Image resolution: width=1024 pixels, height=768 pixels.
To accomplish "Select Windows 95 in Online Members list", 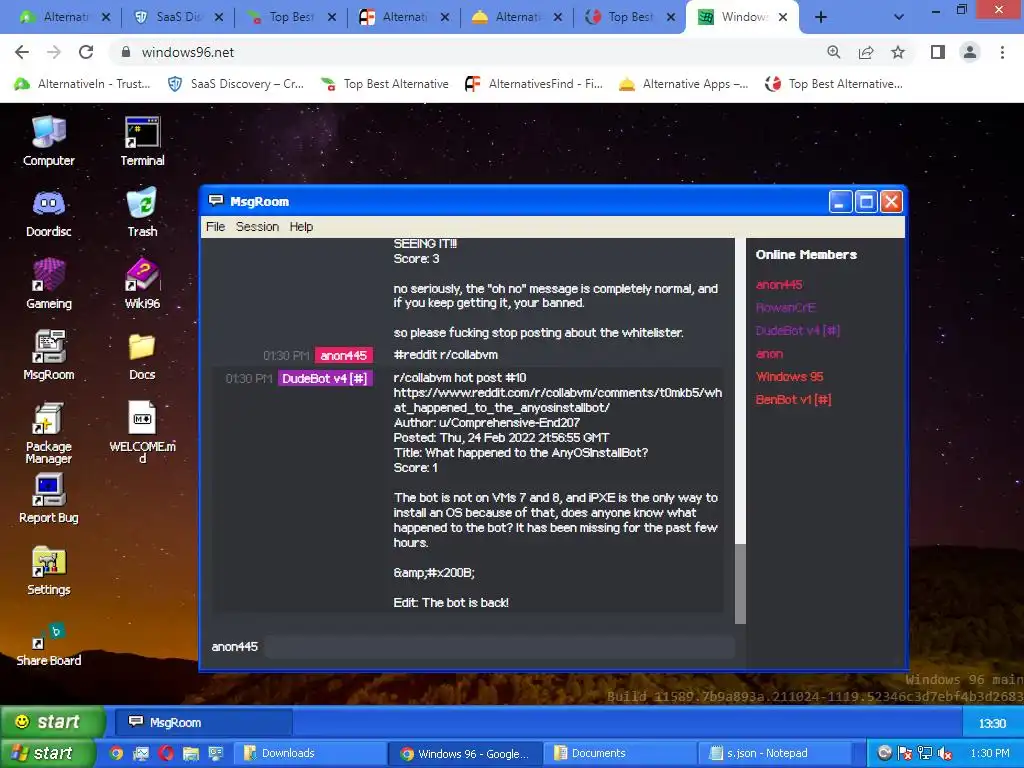I will tap(789, 377).
